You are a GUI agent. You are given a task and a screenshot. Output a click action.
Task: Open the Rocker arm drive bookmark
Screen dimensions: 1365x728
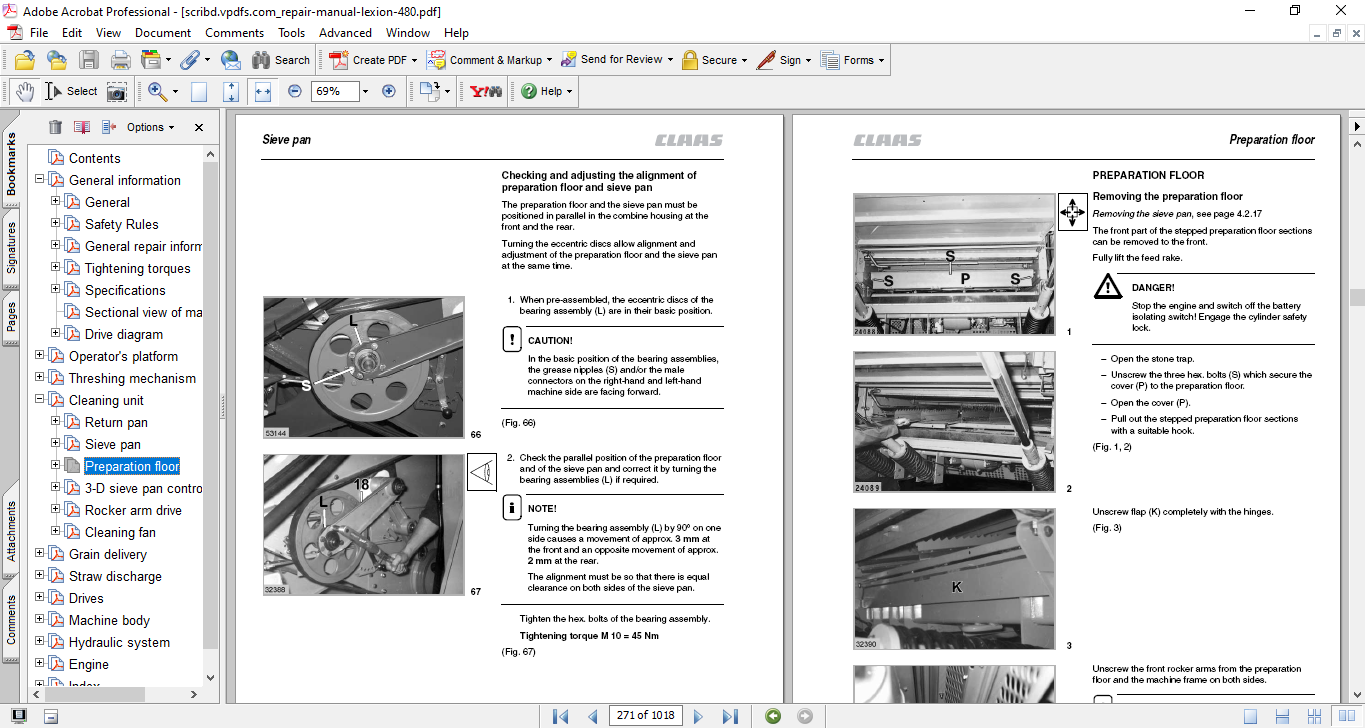tap(133, 510)
